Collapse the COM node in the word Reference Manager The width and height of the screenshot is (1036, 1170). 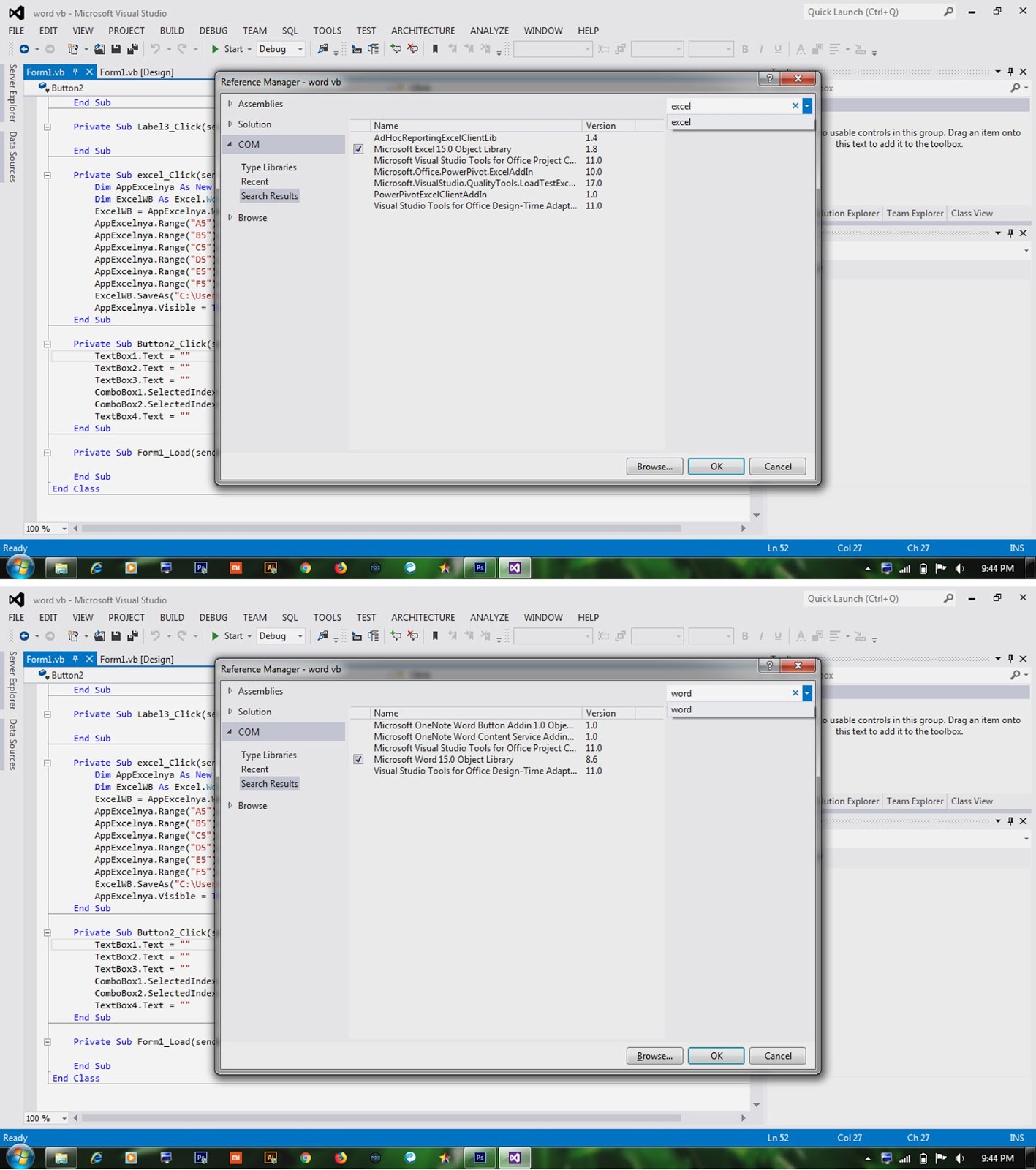click(x=230, y=732)
